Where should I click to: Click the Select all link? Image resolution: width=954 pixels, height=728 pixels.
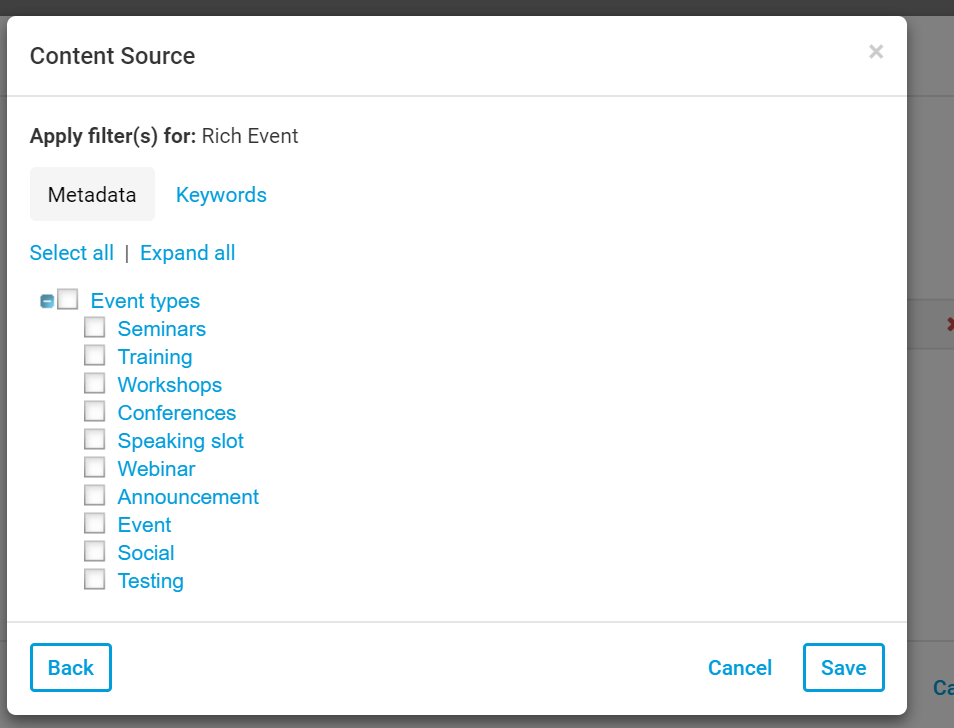[72, 253]
